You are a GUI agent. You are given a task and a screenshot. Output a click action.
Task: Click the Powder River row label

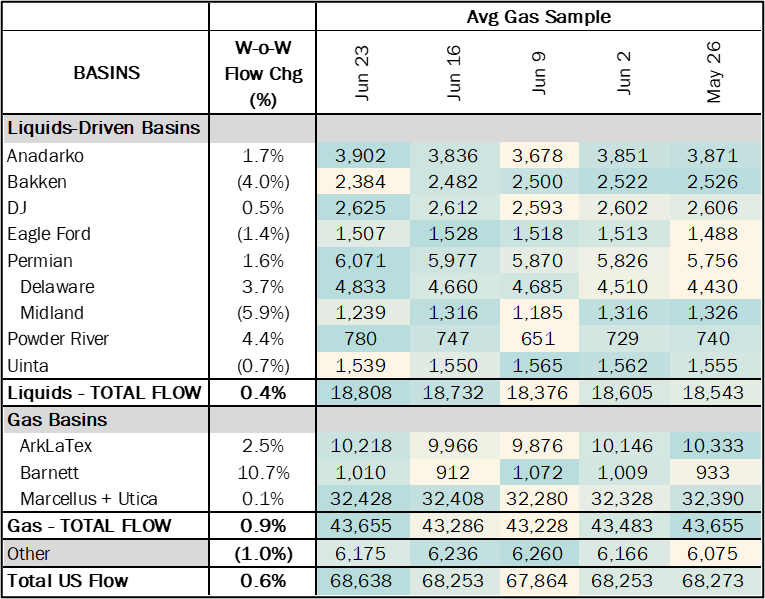(58, 339)
